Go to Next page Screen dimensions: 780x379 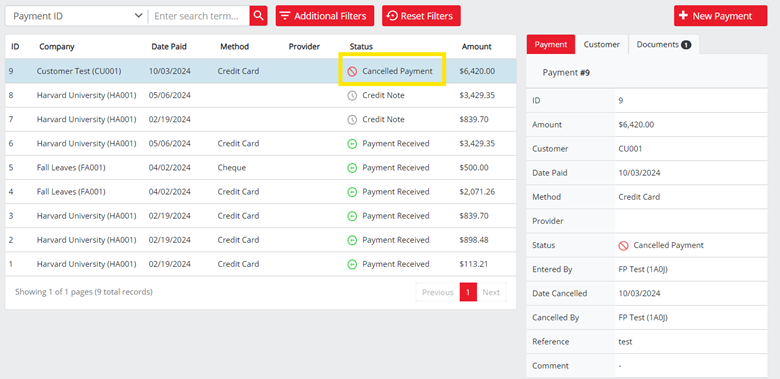point(491,292)
